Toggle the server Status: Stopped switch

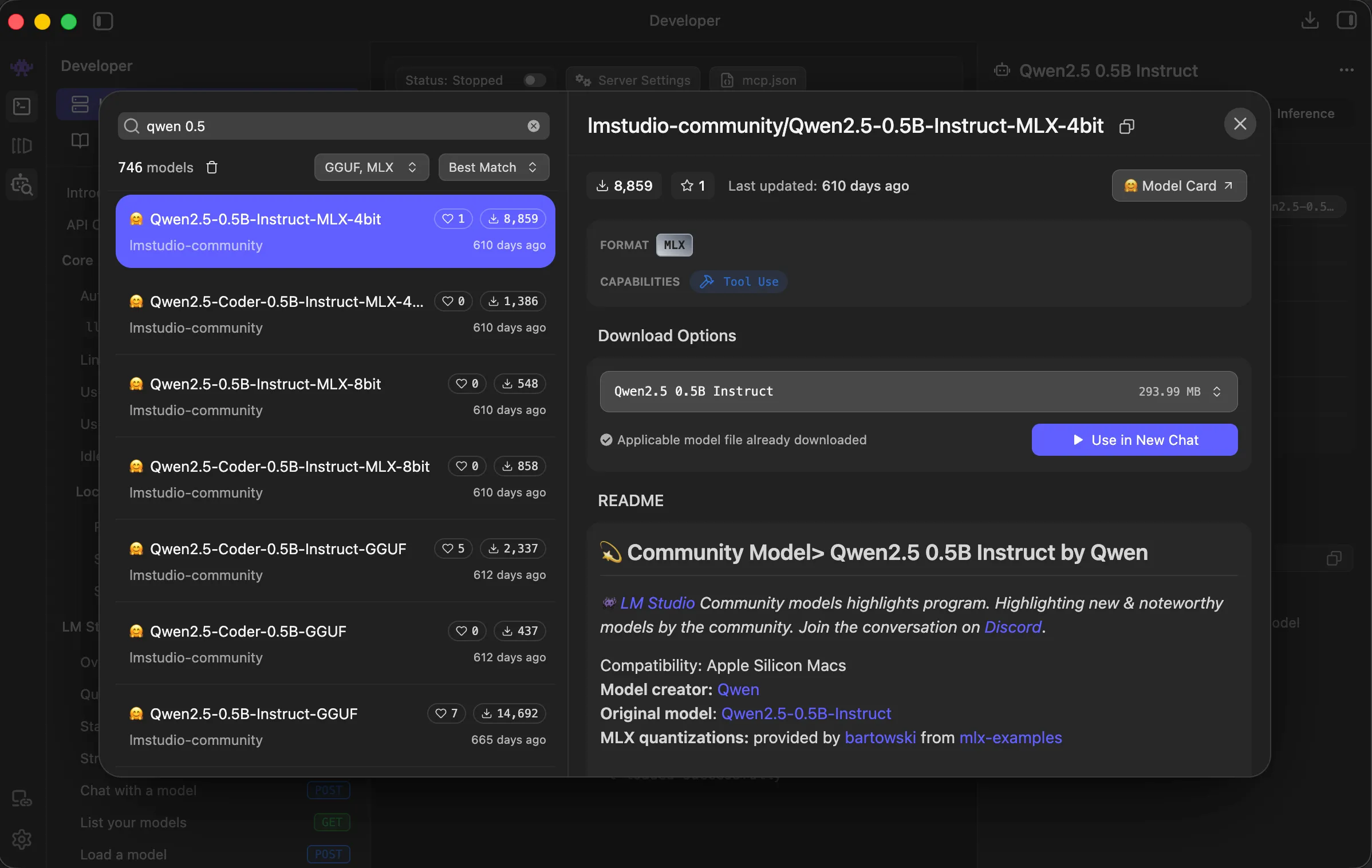point(534,80)
